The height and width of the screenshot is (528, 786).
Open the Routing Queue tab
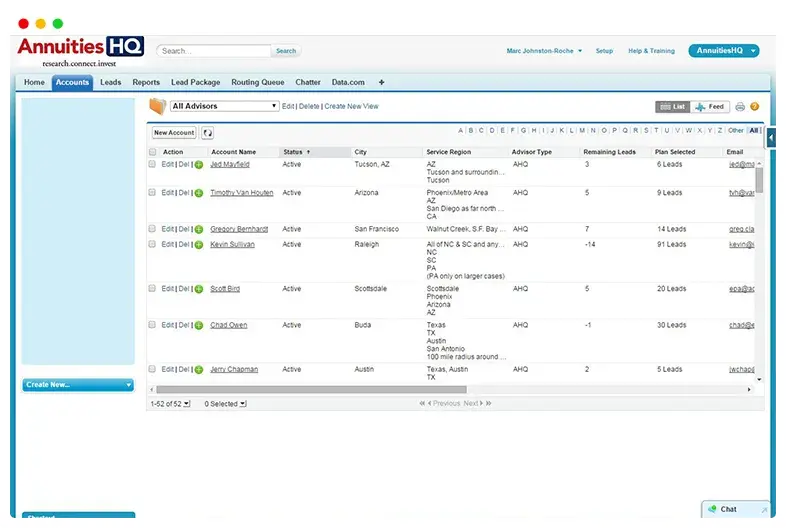point(257,82)
